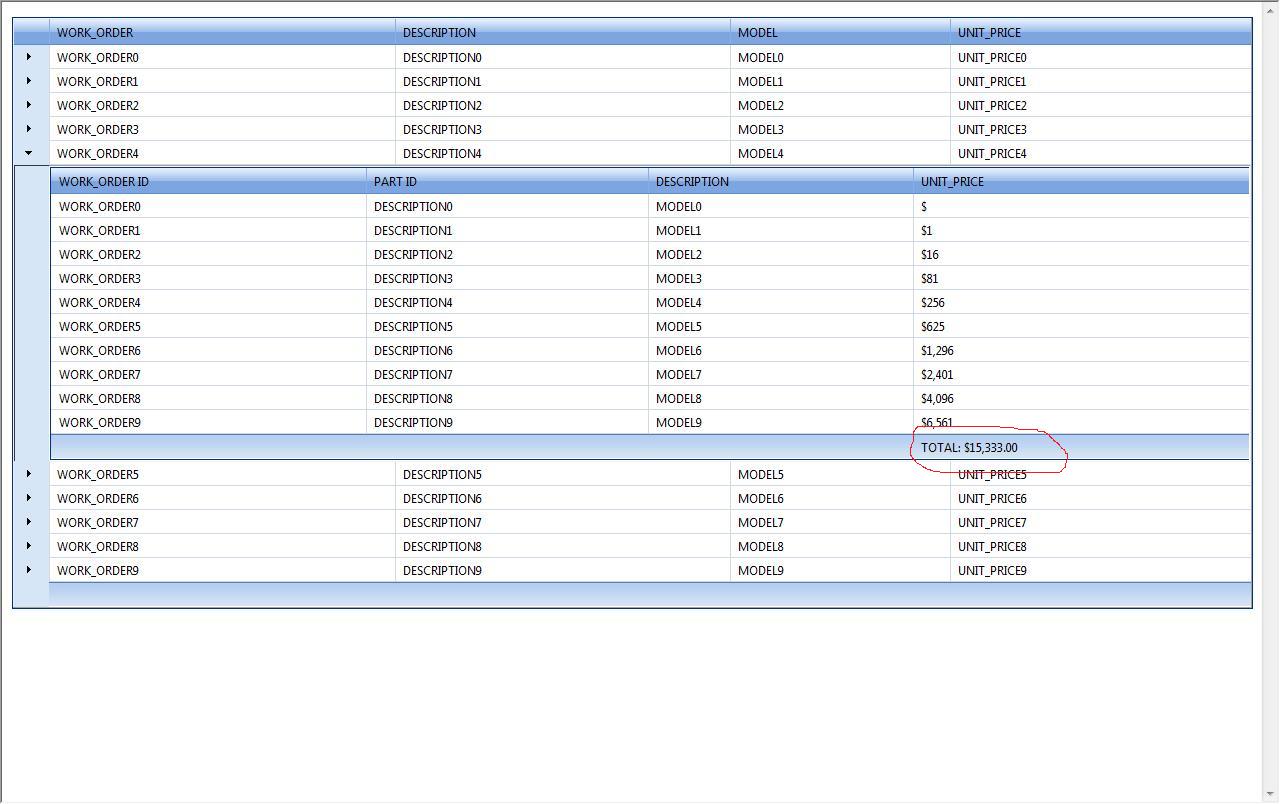Select the $625 price cell
Screen dimensions: 1280x804
pyautogui.click(x=1081, y=326)
